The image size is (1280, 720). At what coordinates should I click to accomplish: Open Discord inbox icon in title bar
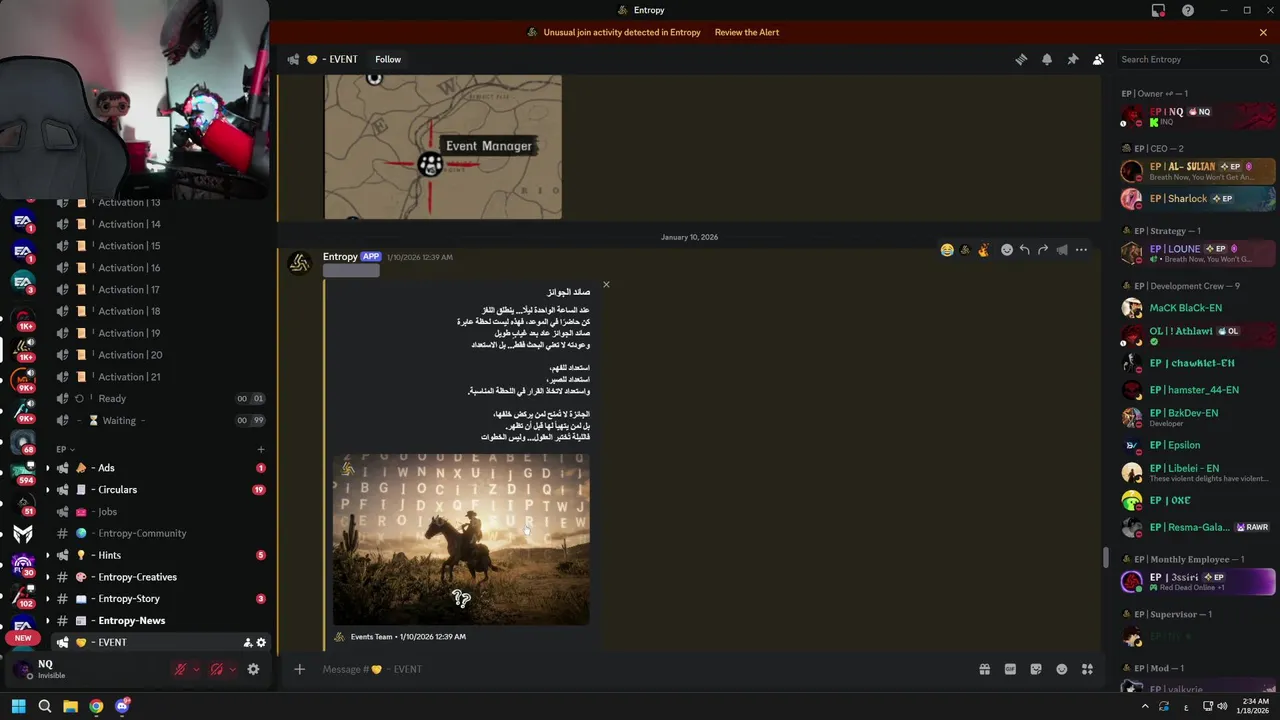point(1158,10)
